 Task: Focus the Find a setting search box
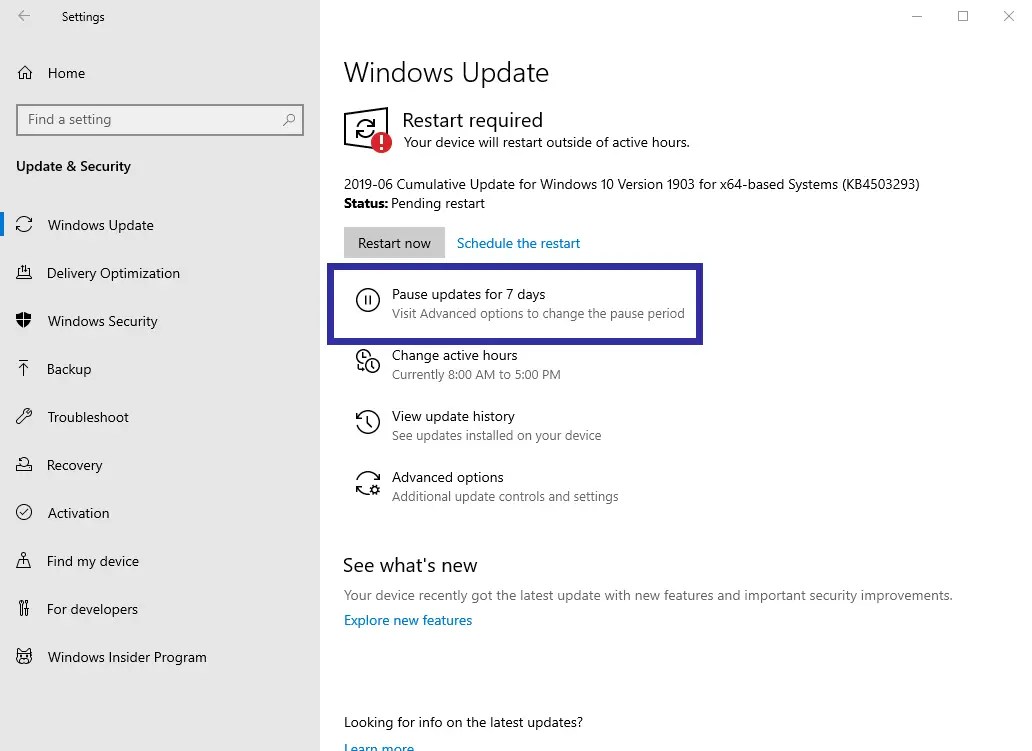click(x=160, y=120)
